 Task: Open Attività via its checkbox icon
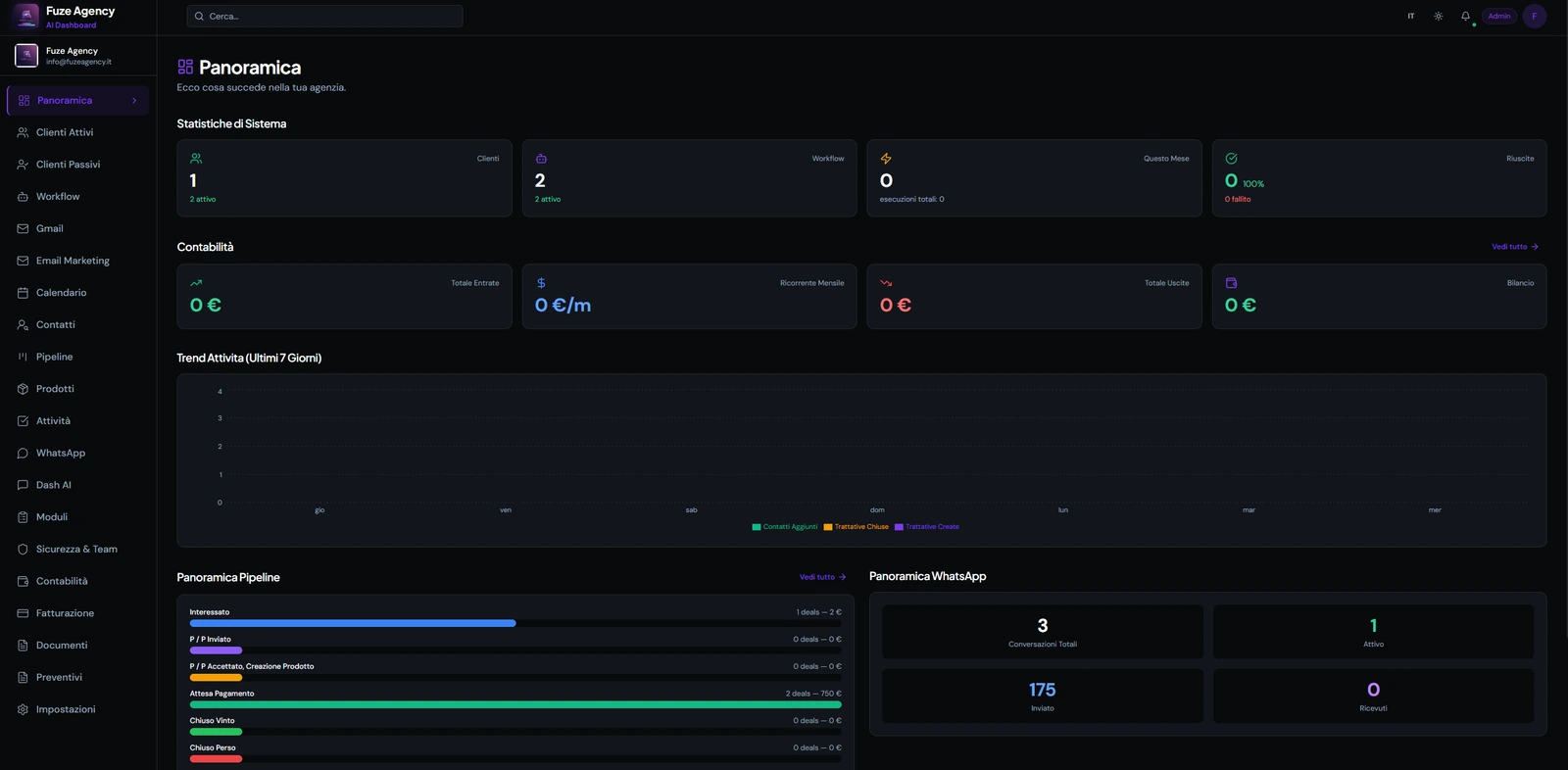(23, 421)
